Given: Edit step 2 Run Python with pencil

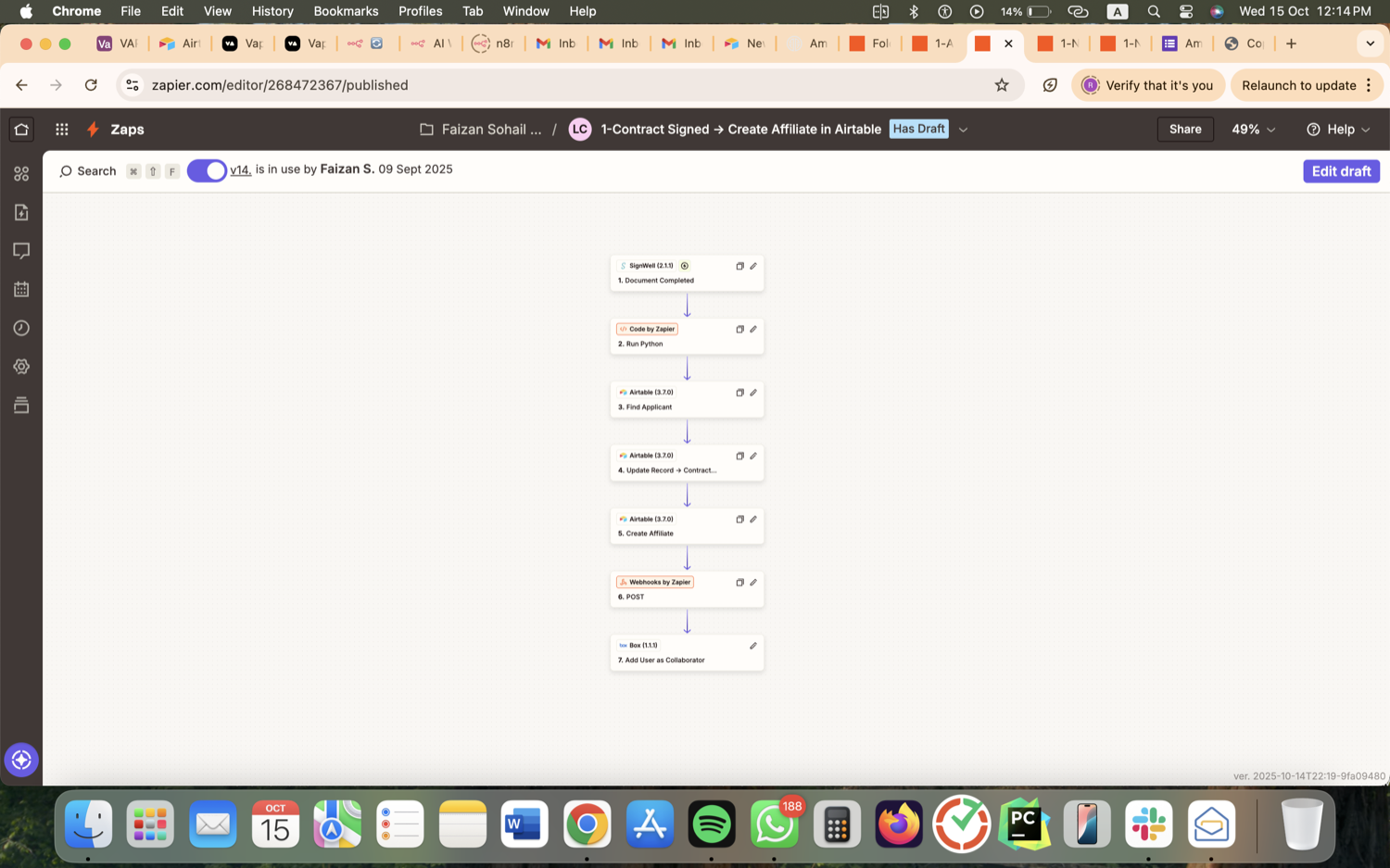Looking at the screenshot, I should tap(753, 329).
